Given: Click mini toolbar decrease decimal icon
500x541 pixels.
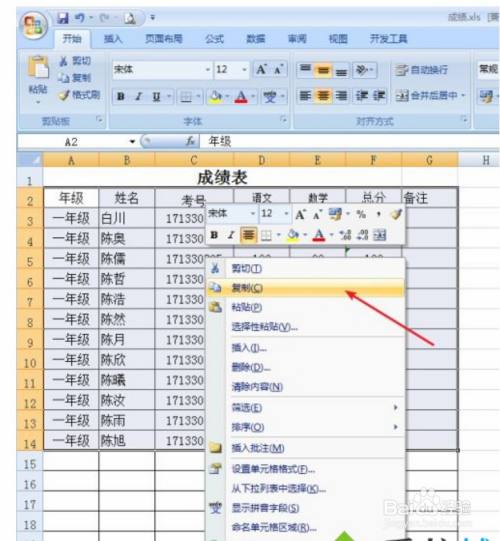Looking at the screenshot, I should [362, 235].
